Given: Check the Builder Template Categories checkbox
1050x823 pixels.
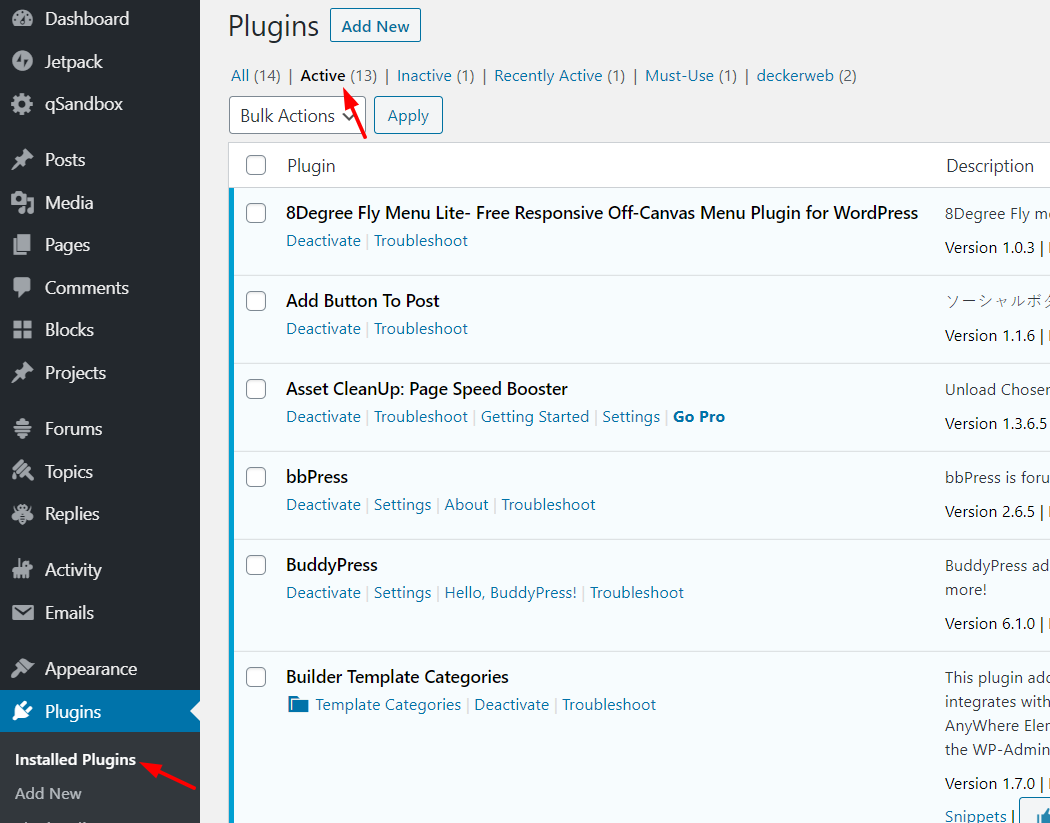Looking at the screenshot, I should point(256,677).
